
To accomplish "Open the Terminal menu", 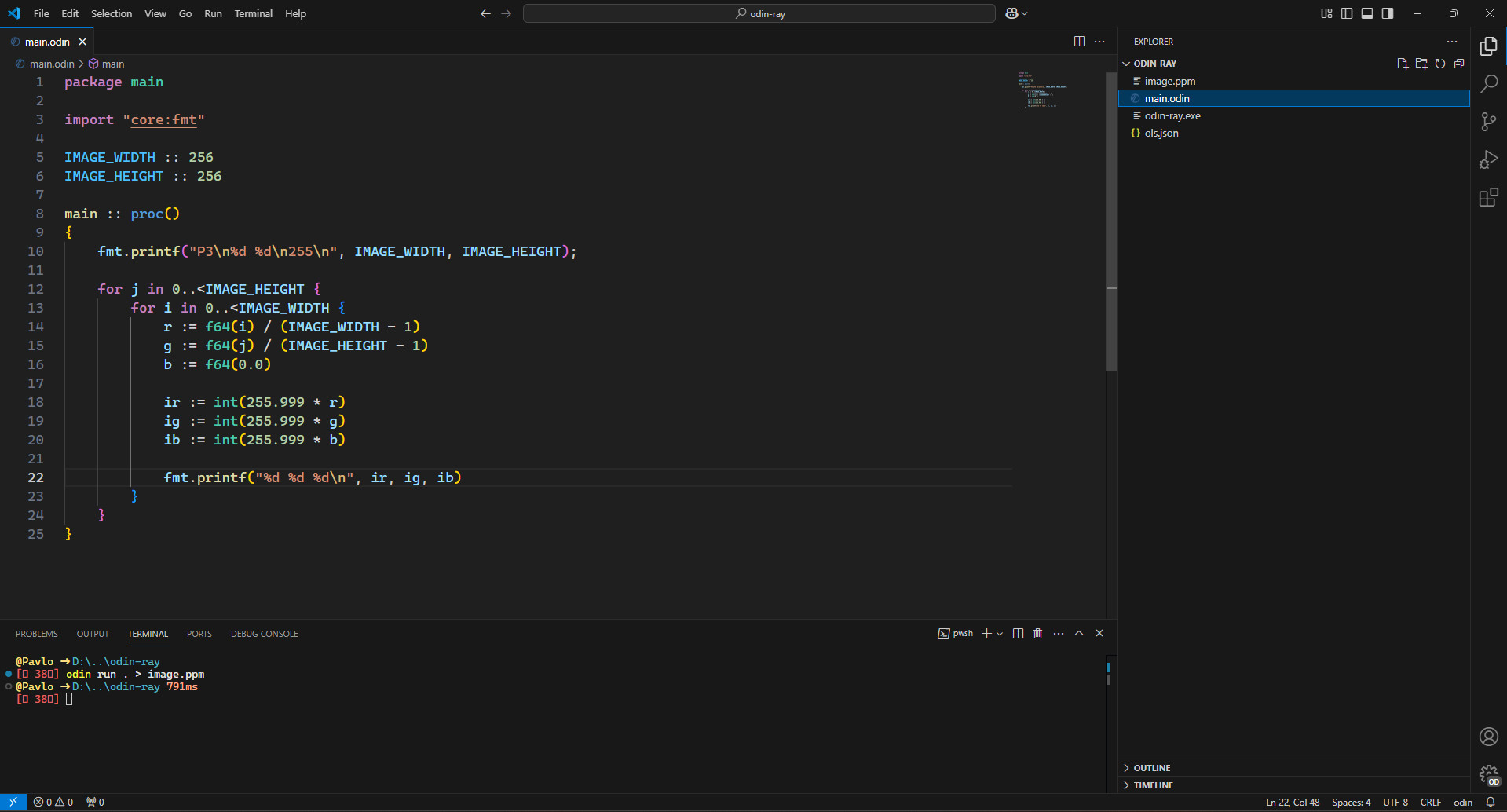I will (253, 13).
